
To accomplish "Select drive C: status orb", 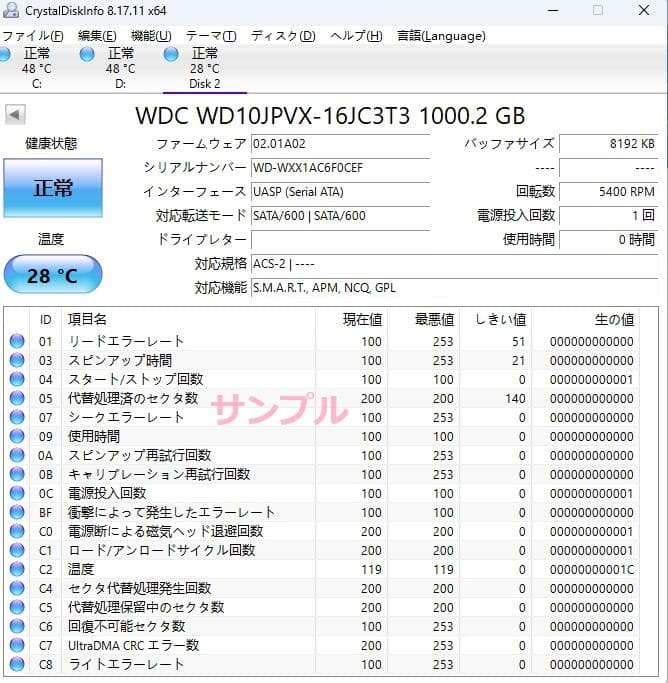I will tap(6, 53).
